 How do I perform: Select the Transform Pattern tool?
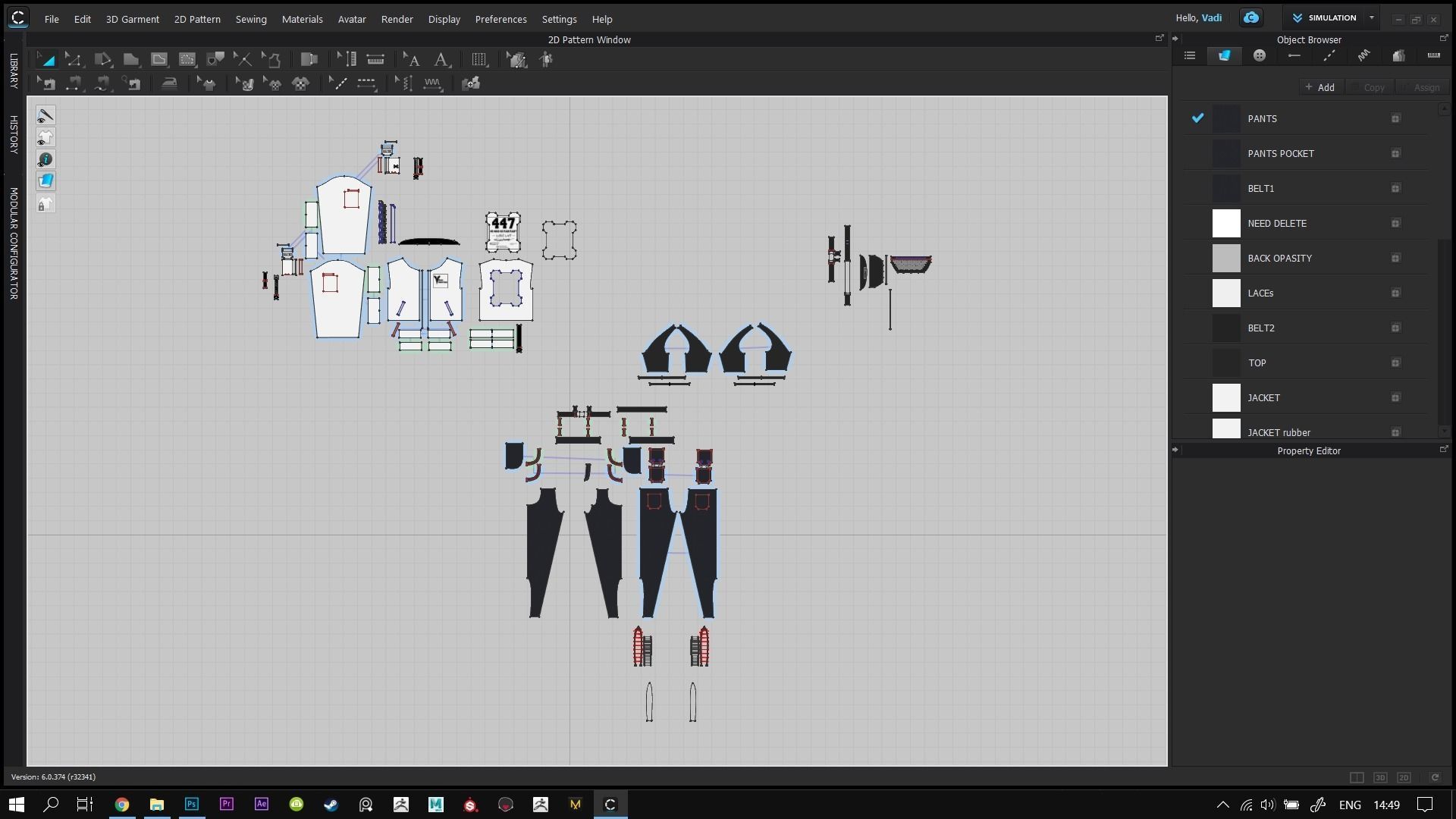coord(45,59)
